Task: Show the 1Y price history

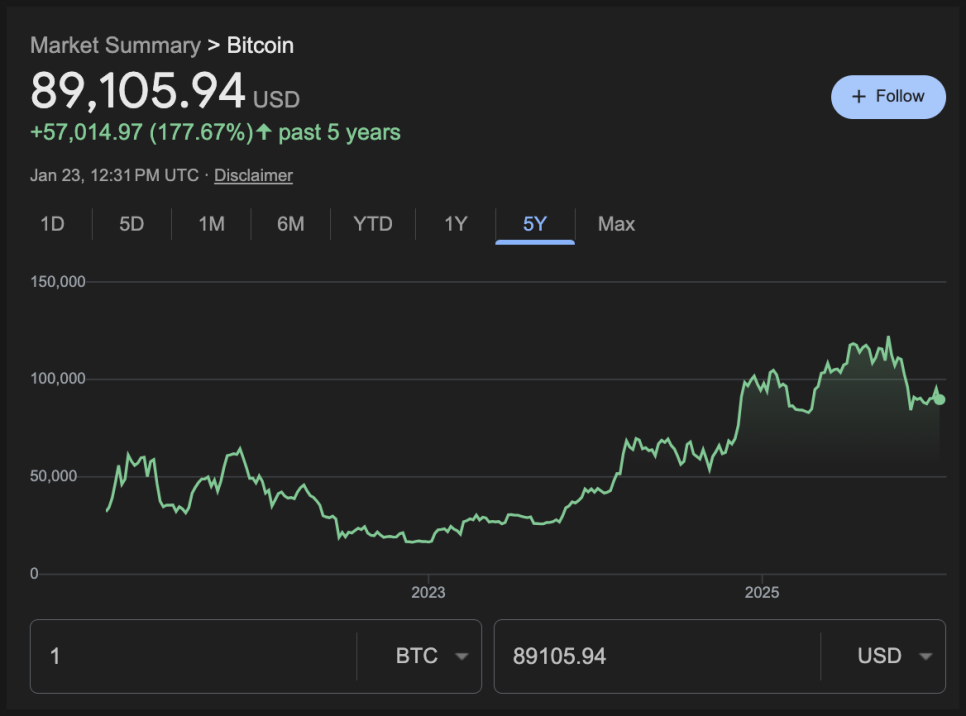Action: (456, 224)
